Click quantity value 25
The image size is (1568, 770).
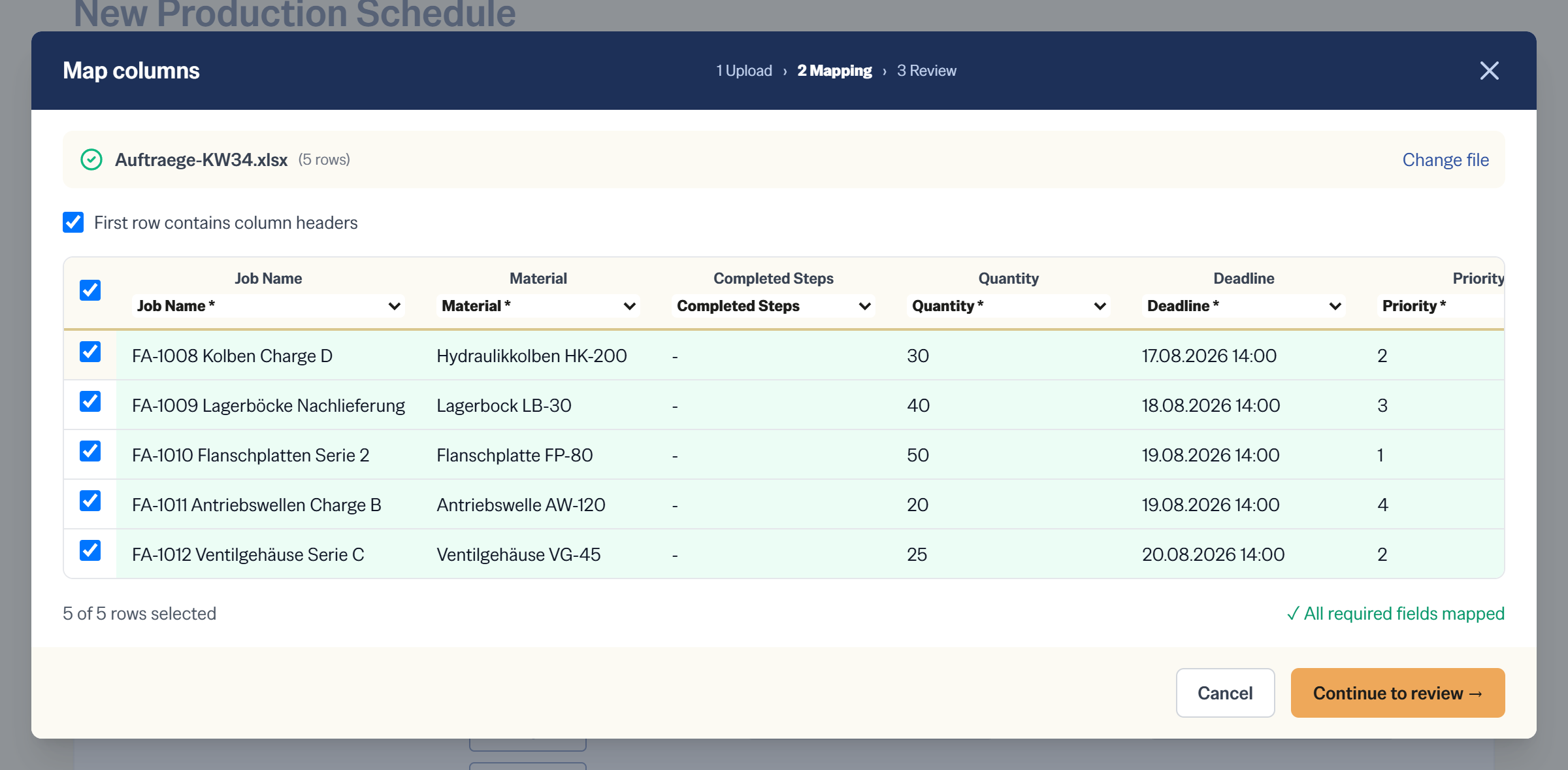tap(917, 554)
